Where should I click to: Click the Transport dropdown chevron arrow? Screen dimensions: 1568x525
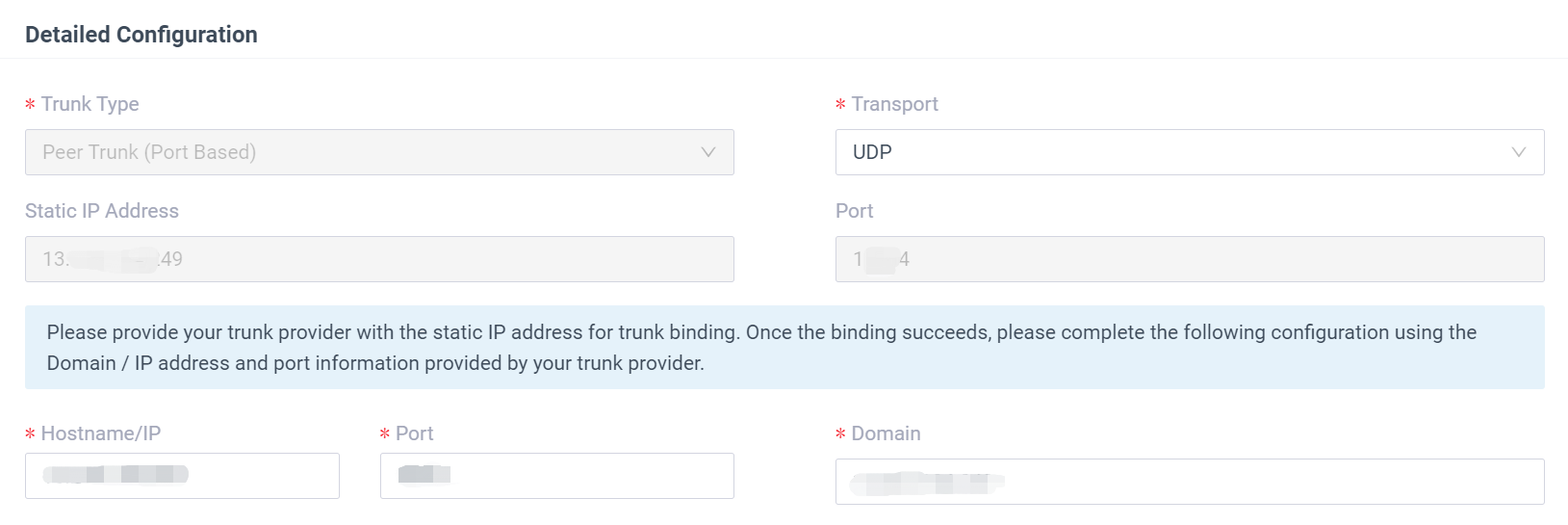[x=1518, y=152]
